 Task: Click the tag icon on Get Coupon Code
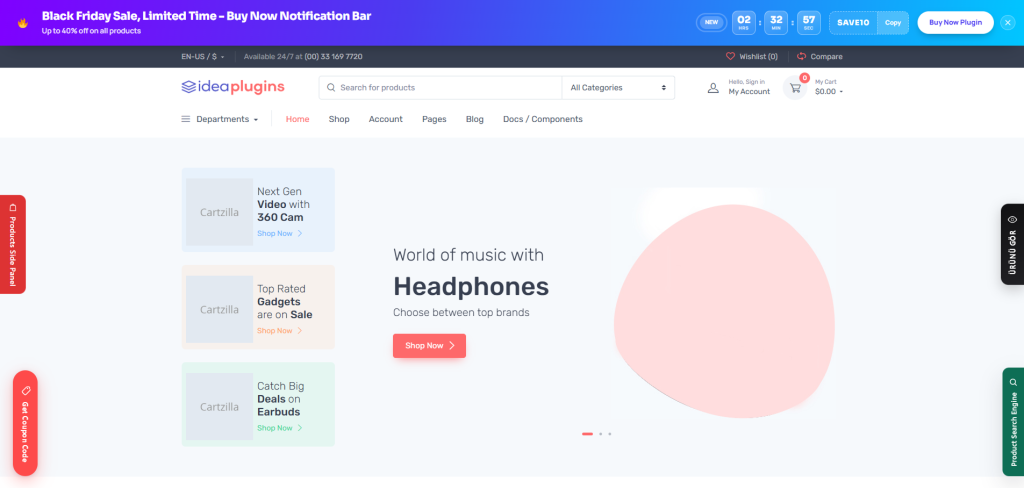[x=25, y=390]
